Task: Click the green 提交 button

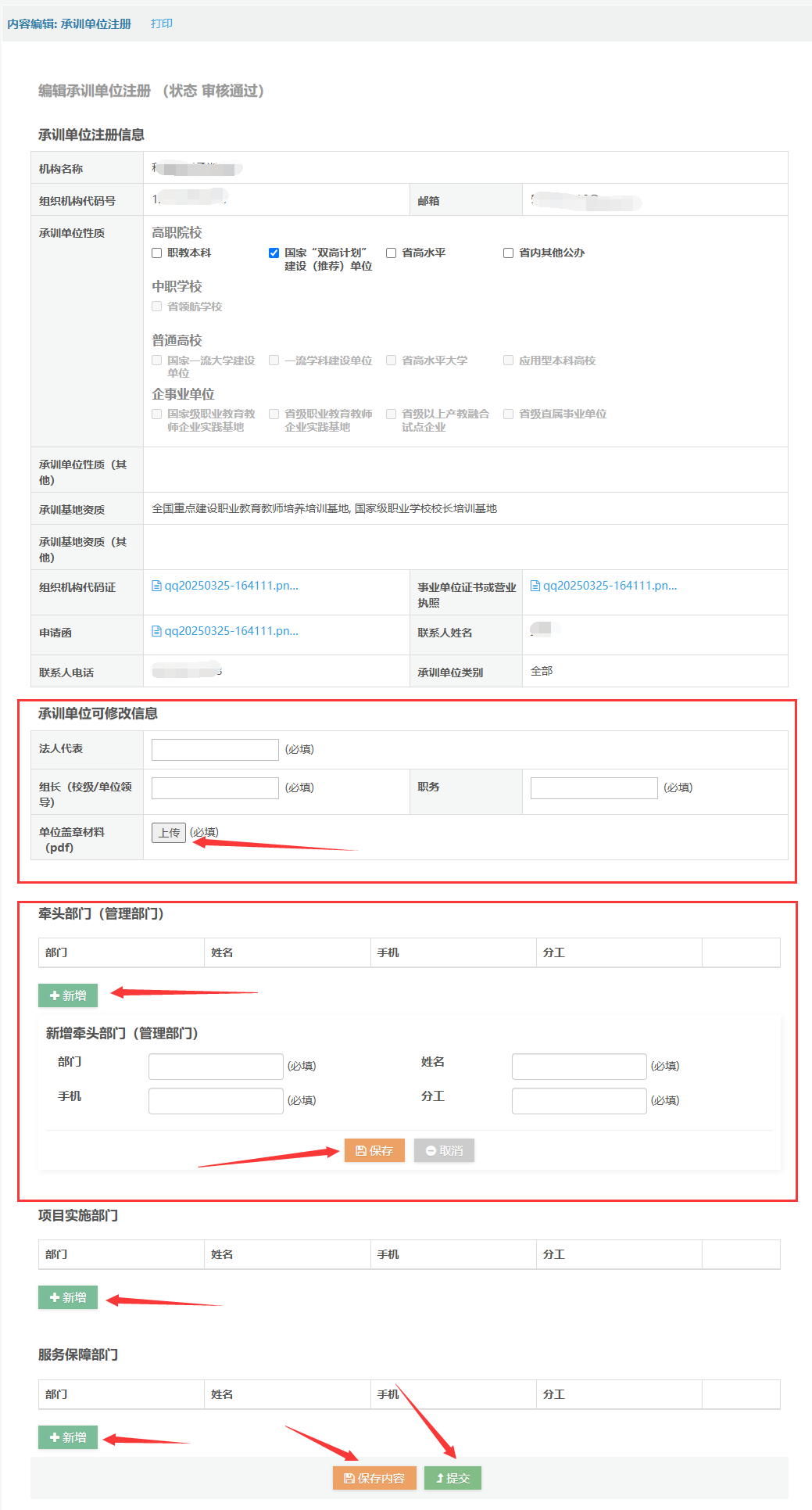Action: pos(453,1478)
